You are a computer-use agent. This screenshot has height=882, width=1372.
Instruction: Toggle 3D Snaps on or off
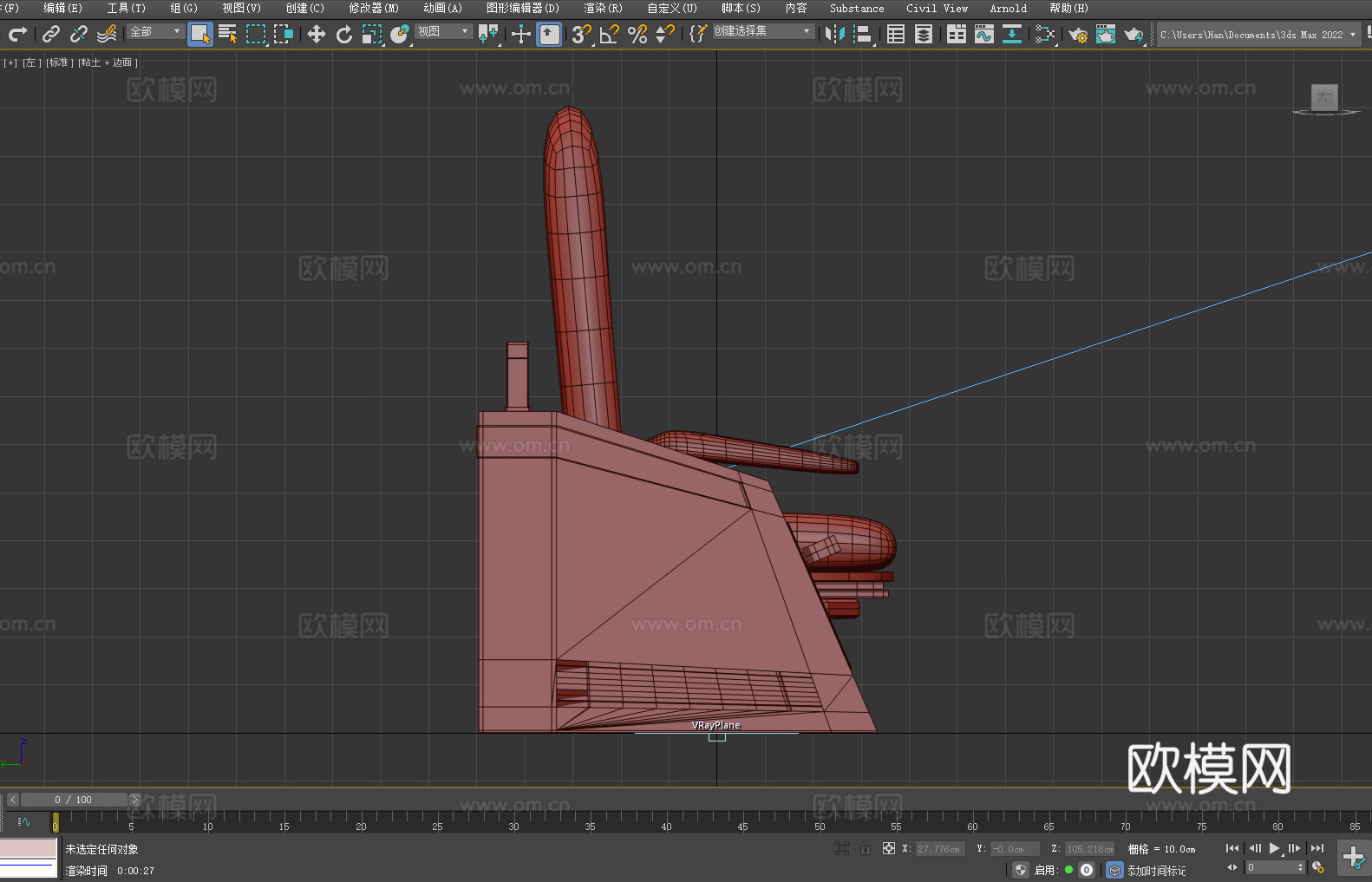[582, 34]
